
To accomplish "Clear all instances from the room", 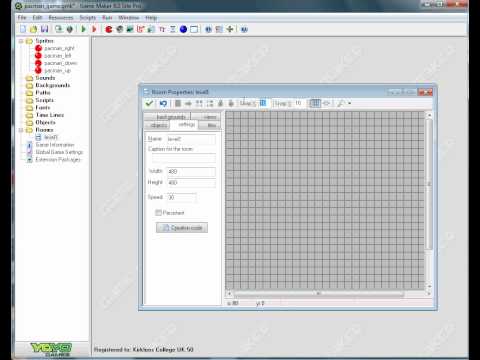I will point(178,103).
